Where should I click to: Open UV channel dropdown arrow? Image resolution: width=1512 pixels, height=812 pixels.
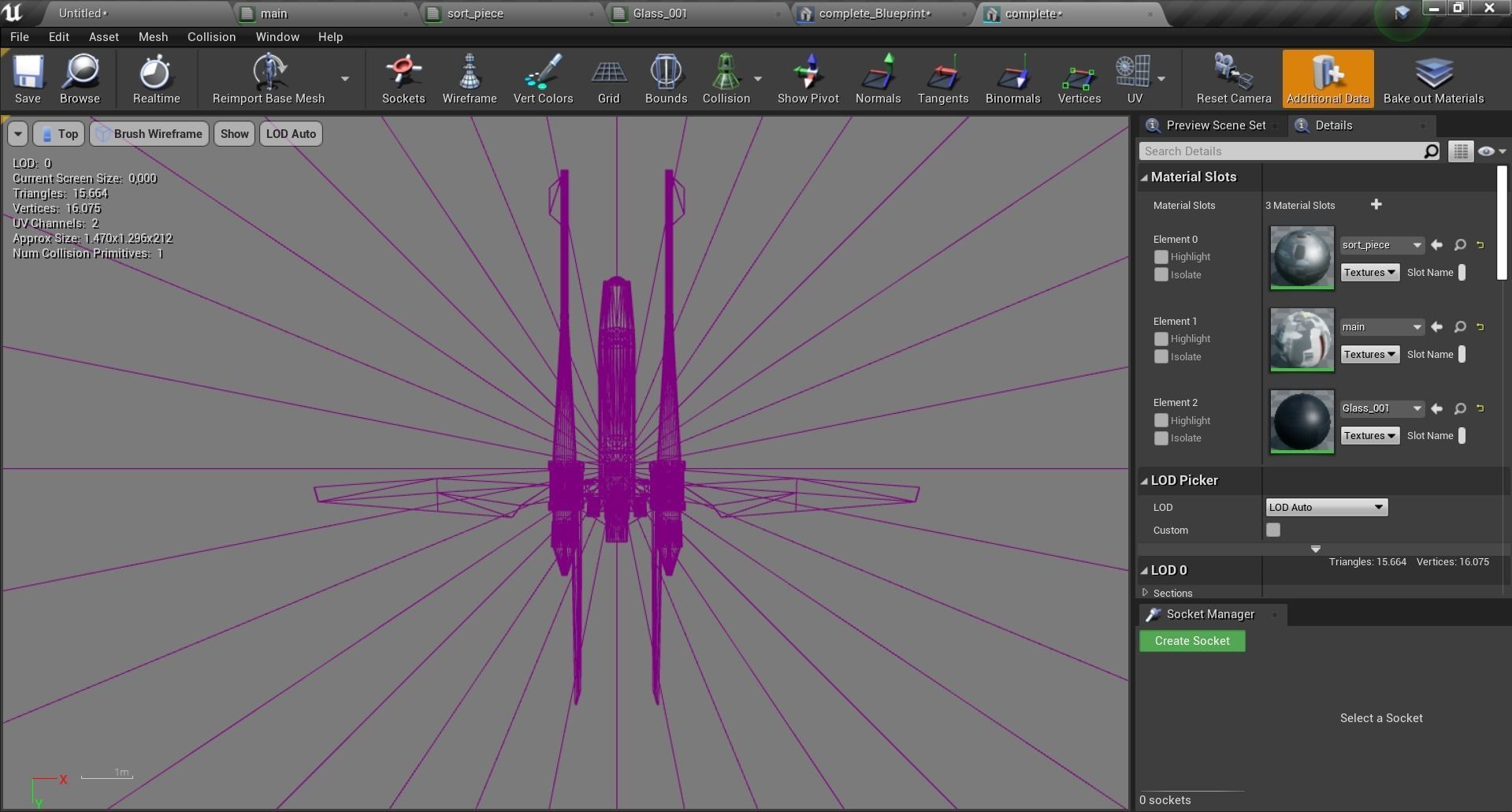[x=1161, y=79]
